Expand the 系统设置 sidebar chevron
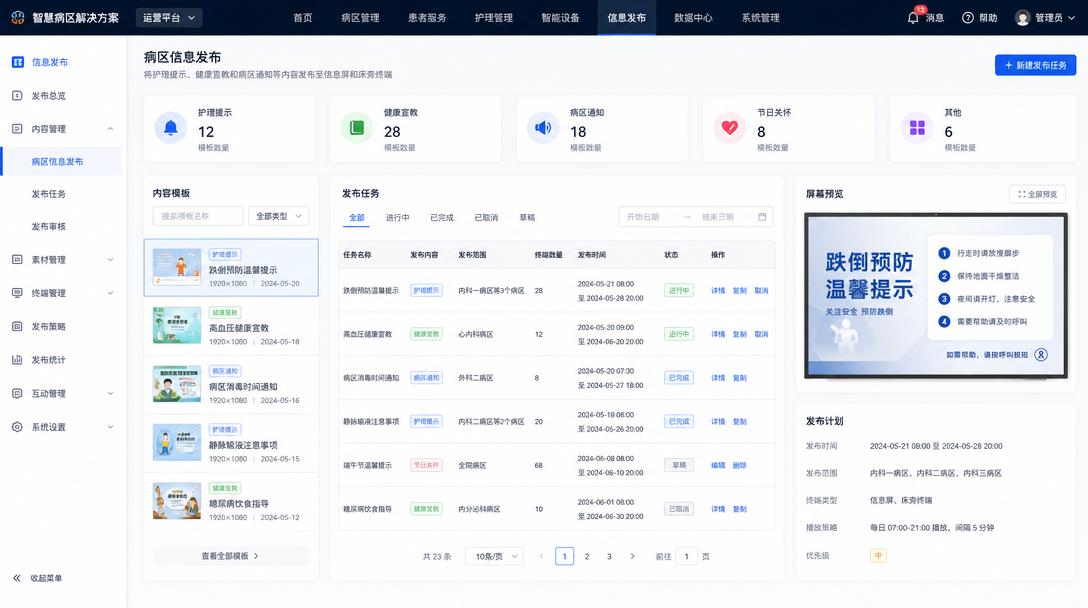Viewport: 1088px width, 608px height. [x=110, y=427]
